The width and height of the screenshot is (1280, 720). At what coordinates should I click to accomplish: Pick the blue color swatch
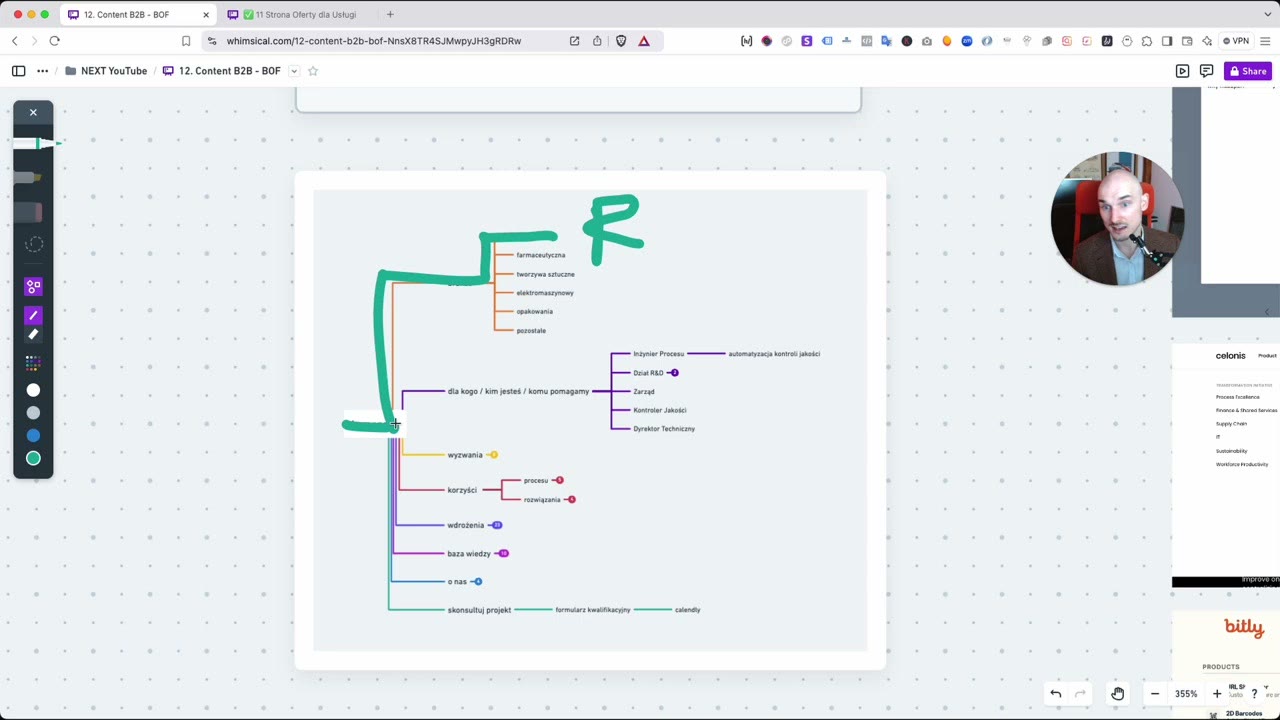pyautogui.click(x=33, y=436)
